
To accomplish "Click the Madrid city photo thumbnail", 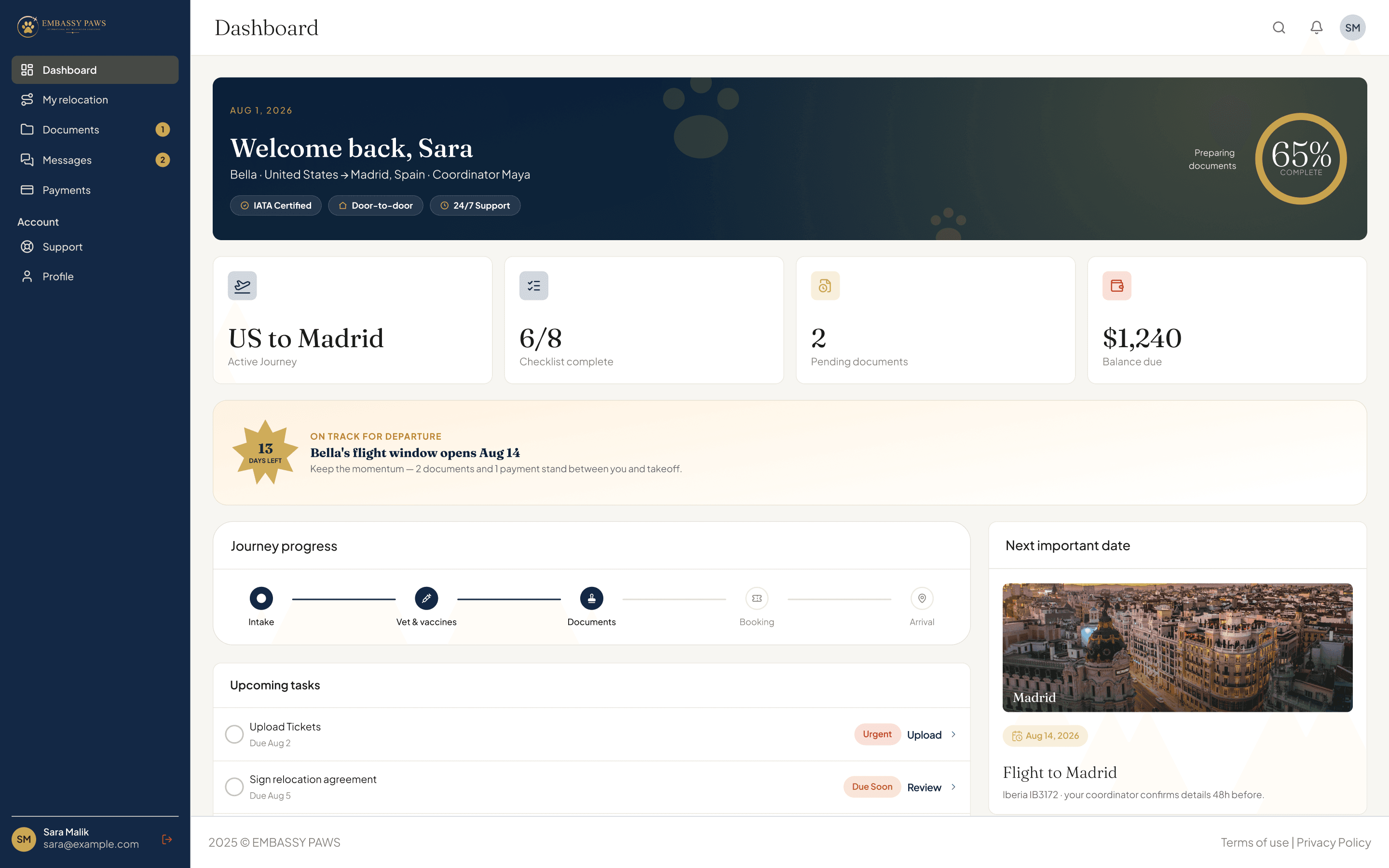I will [x=1177, y=648].
